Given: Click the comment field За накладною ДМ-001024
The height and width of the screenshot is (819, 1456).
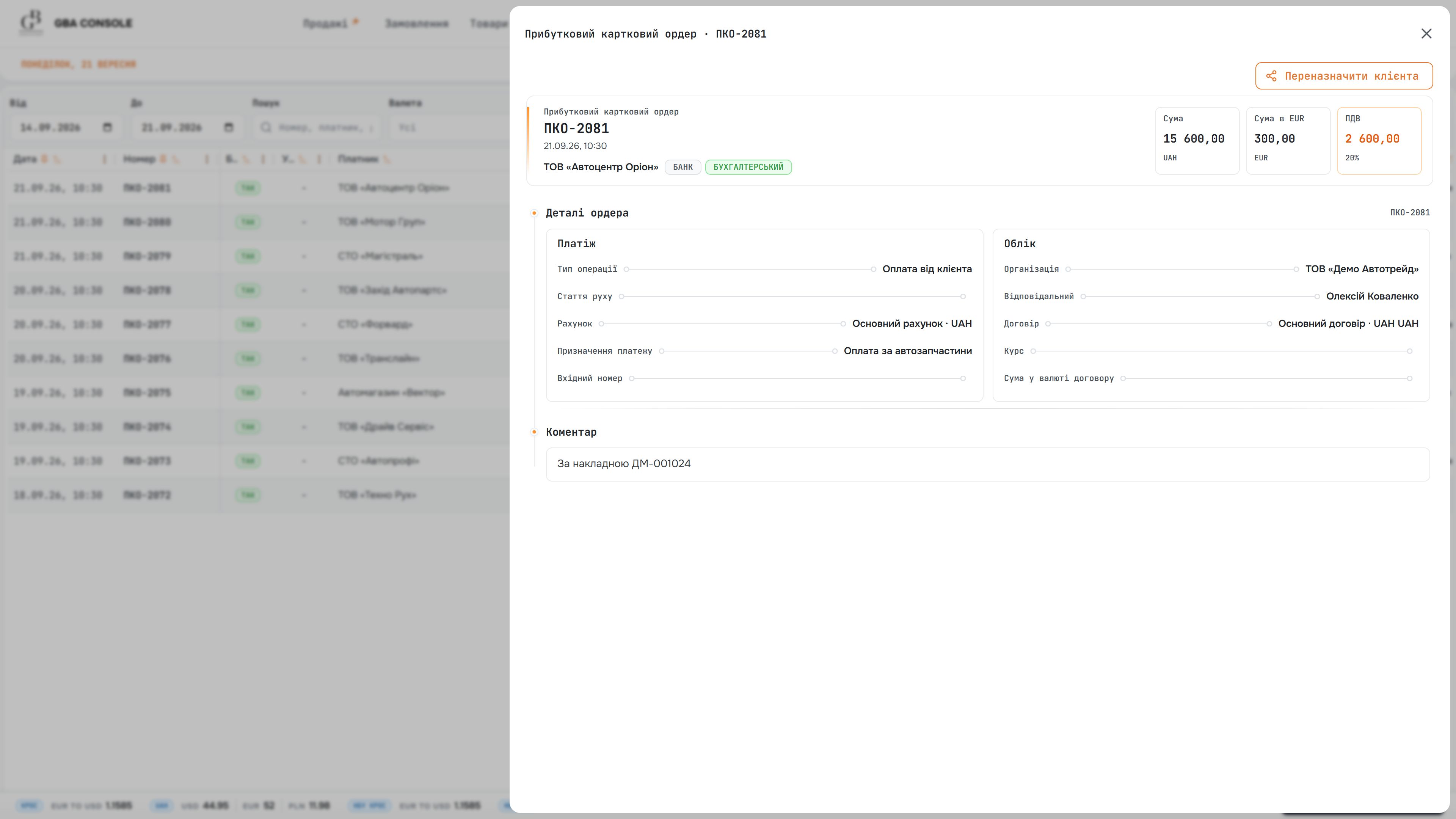Looking at the screenshot, I should [987, 464].
